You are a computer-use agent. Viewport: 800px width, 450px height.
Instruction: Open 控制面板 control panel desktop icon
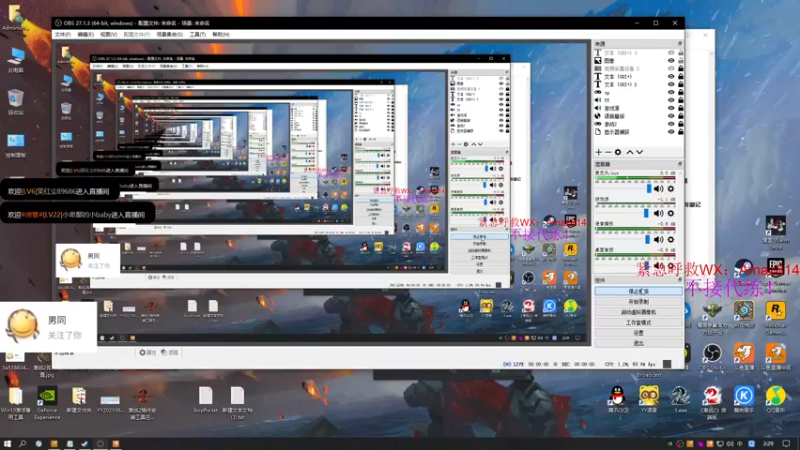tap(16, 145)
